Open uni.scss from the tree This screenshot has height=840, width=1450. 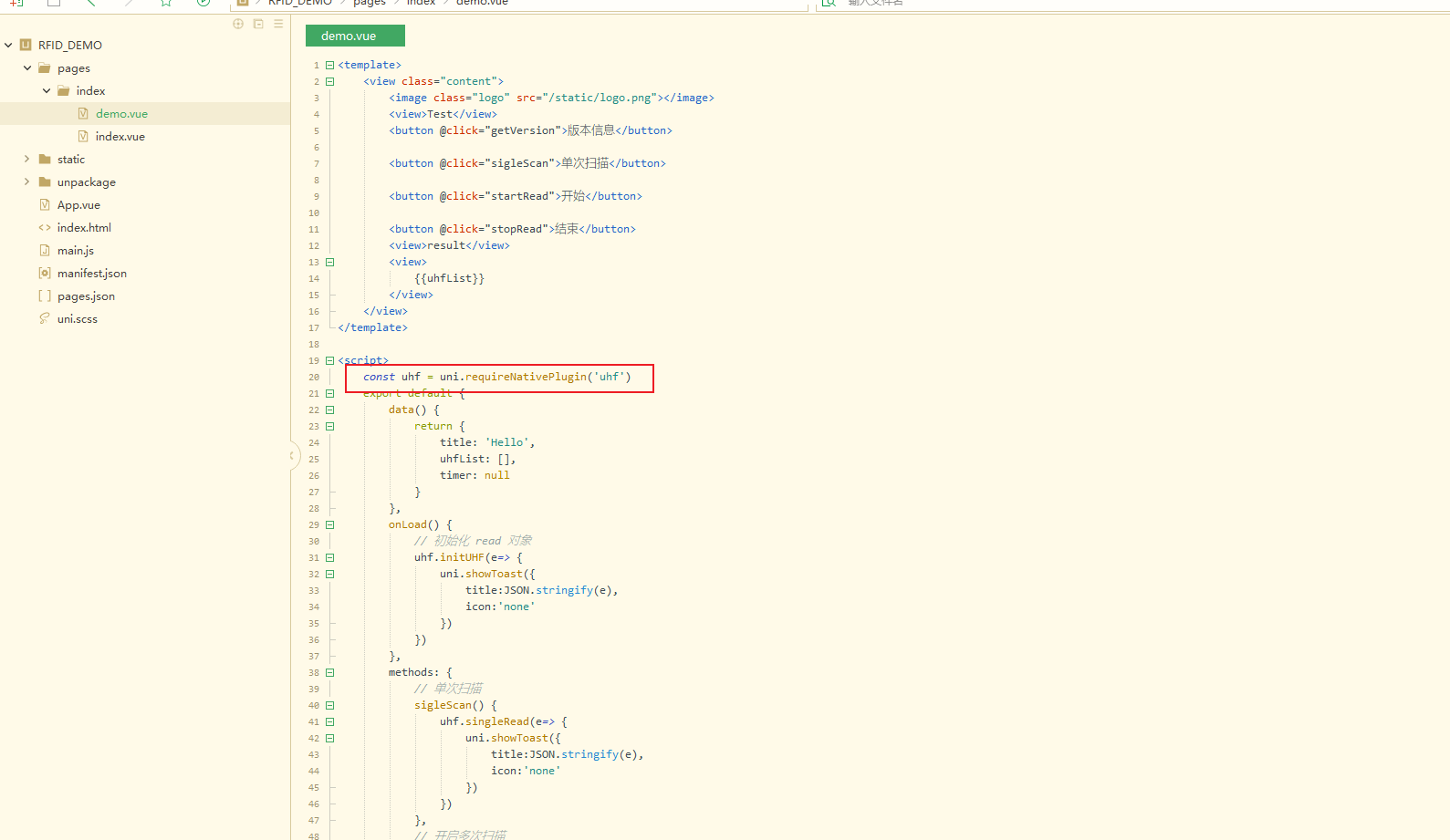[x=78, y=318]
